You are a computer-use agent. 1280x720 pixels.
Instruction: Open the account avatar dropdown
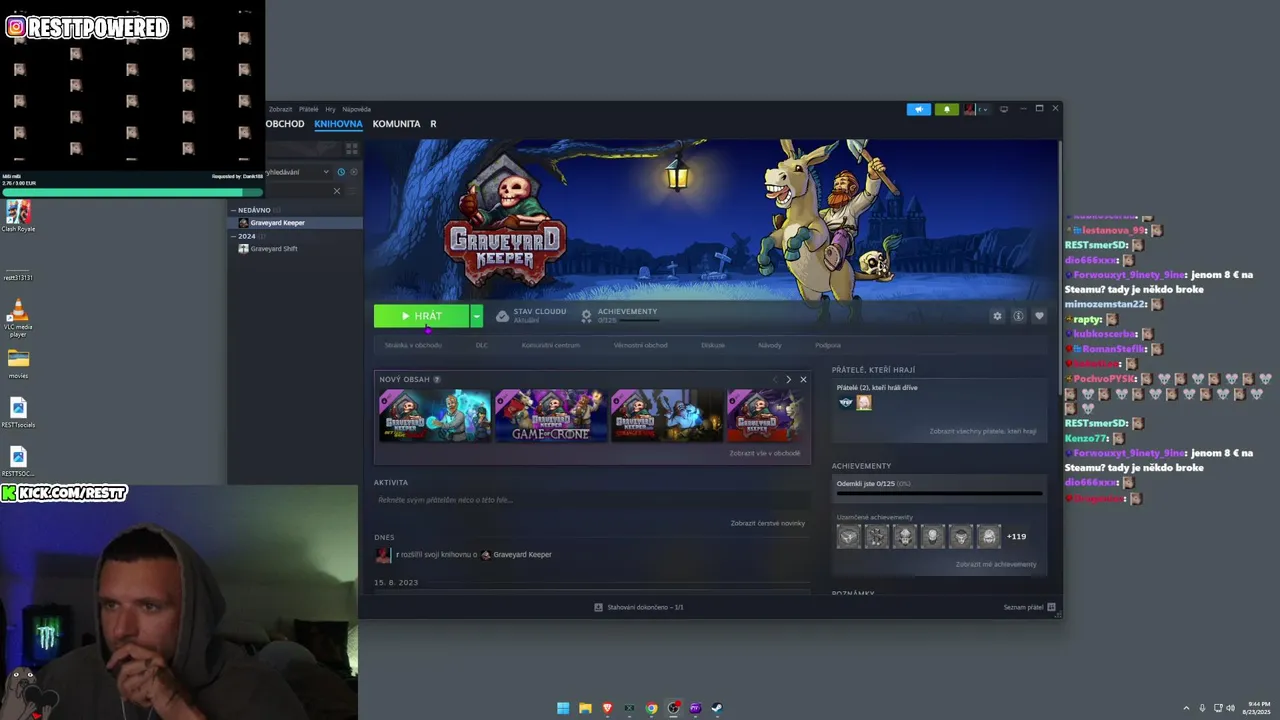point(976,109)
